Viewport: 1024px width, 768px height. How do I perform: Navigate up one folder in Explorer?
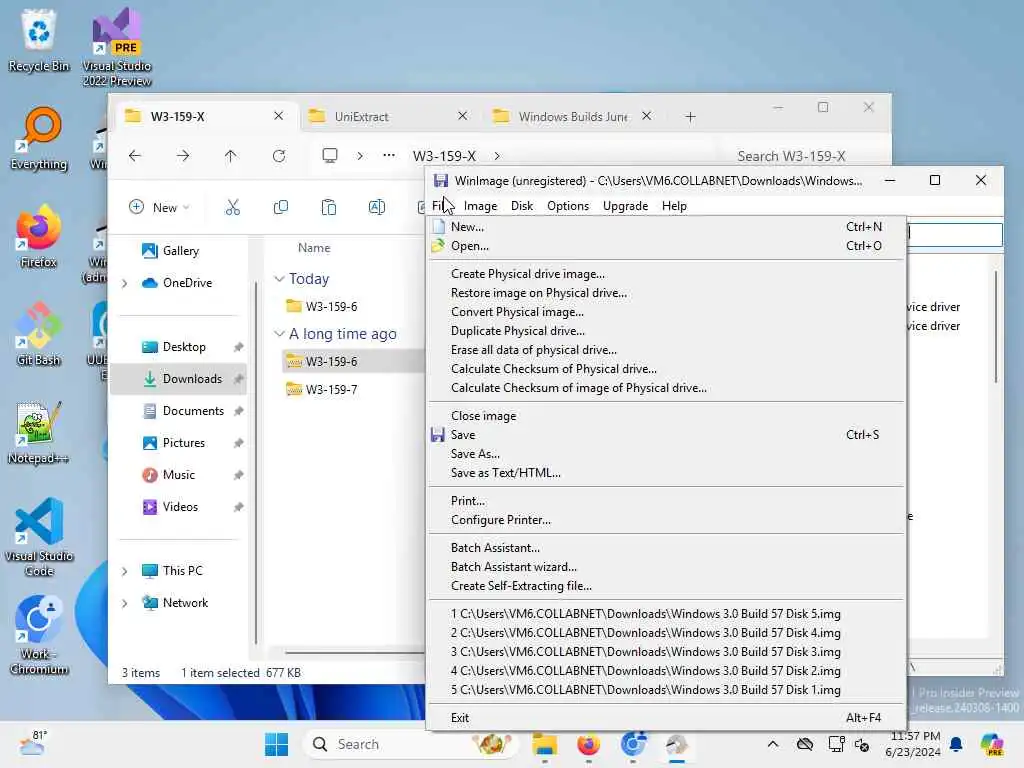231,155
